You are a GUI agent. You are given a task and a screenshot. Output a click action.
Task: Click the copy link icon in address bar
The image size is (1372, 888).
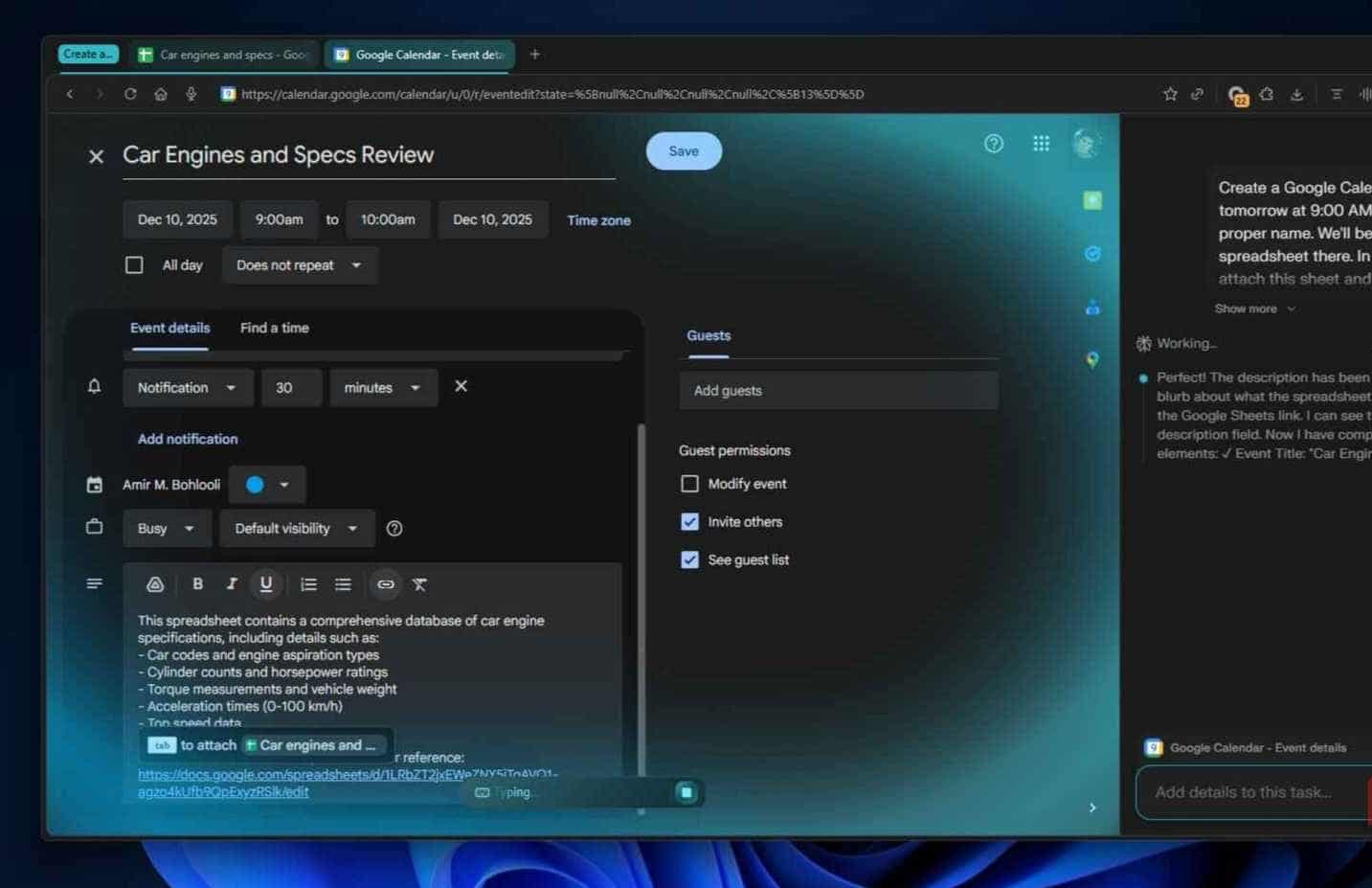1197,94
